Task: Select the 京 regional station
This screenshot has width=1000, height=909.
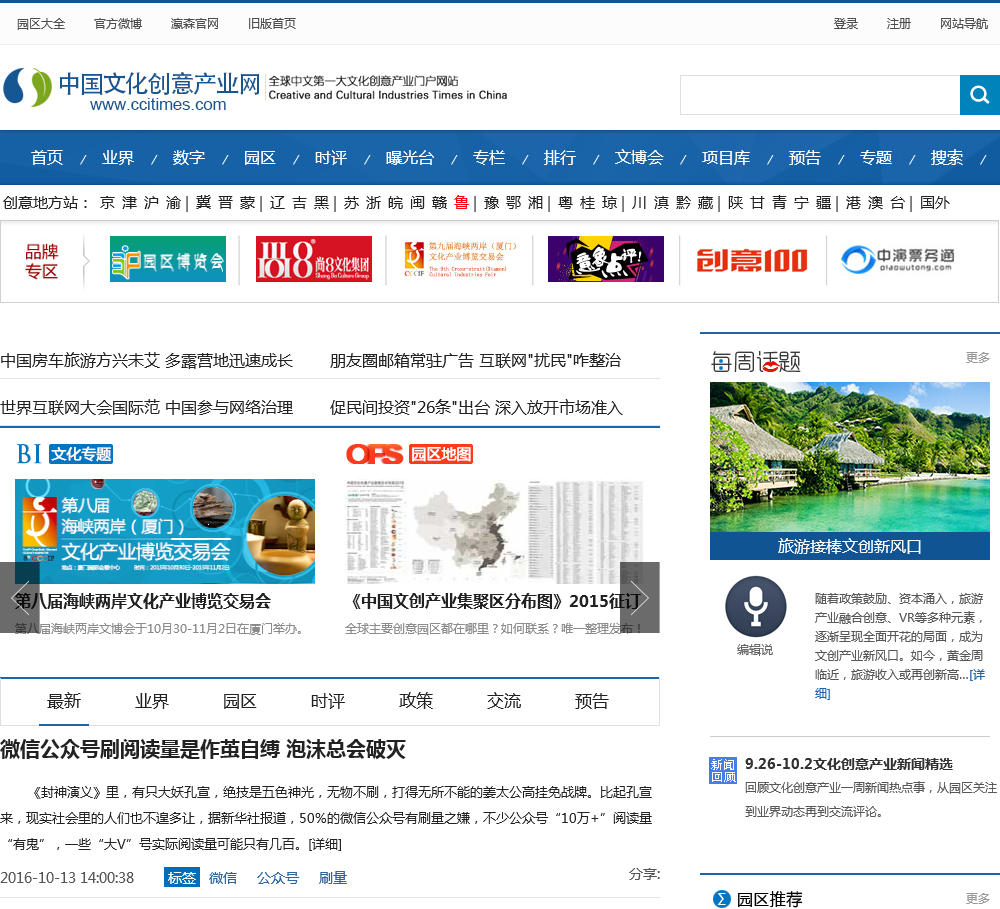Action: [107, 203]
